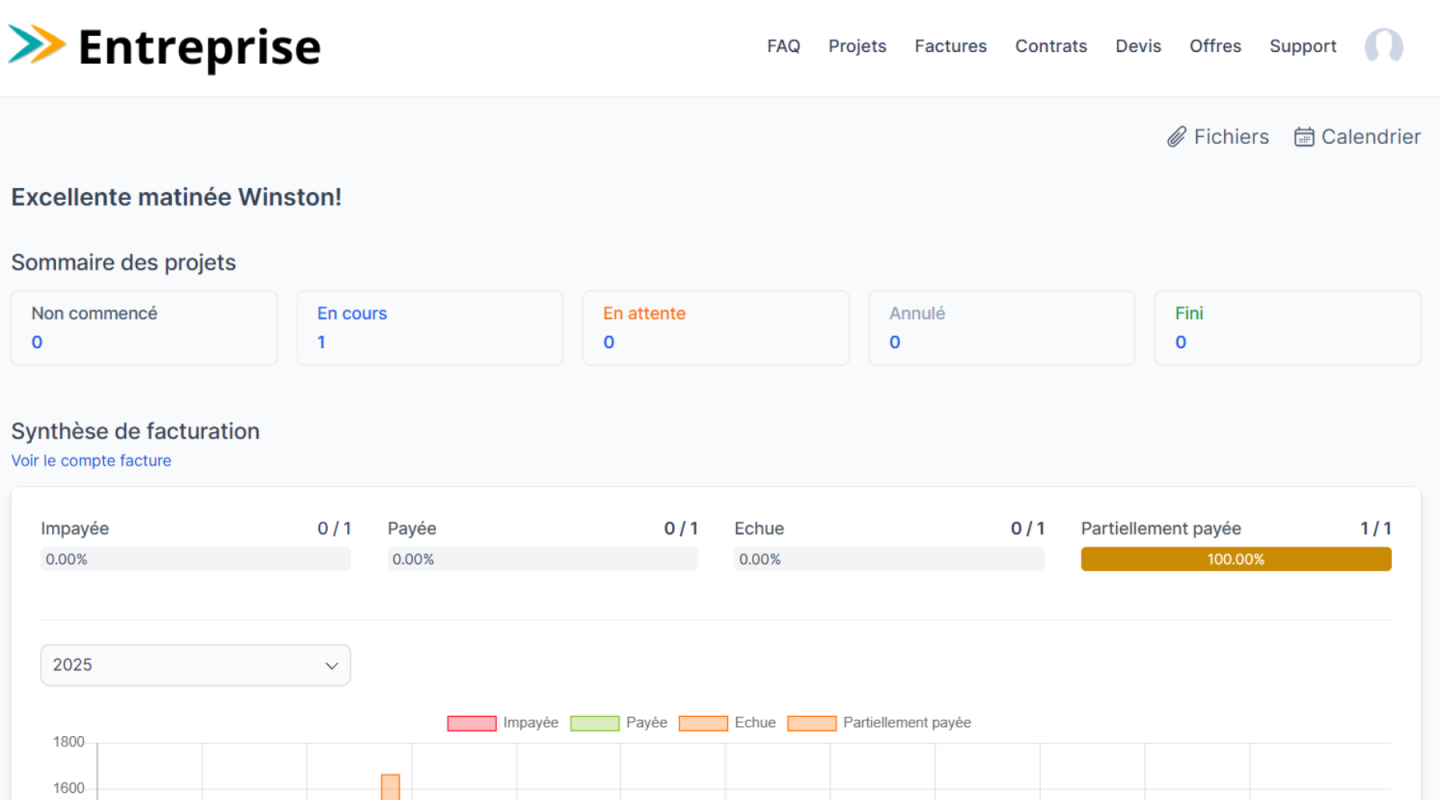Open the En cours projects card
Viewport: 1440px width, 800px height.
pos(430,328)
